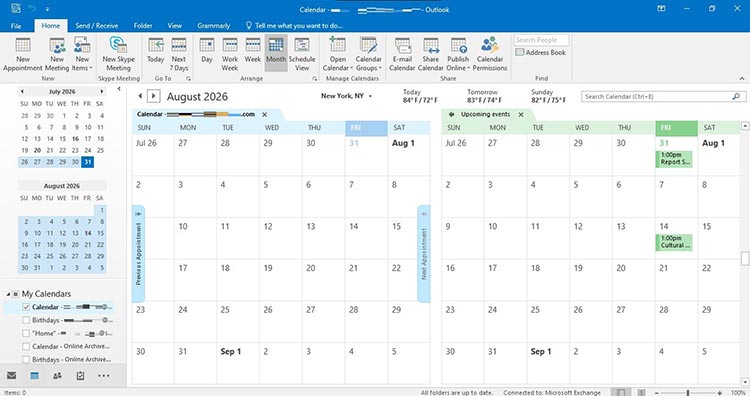Switch to Schedule View
Screen dimensions: 750x396
pyautogui.click(x=302, y=54)
